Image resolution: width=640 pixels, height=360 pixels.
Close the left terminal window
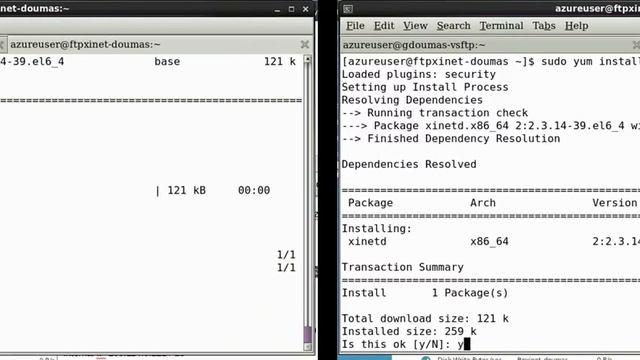tap(305, 9)
